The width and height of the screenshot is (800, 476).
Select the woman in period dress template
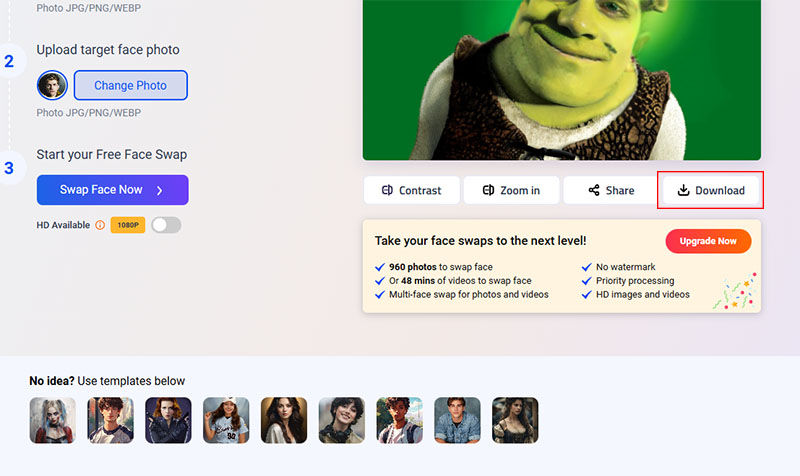515,420
